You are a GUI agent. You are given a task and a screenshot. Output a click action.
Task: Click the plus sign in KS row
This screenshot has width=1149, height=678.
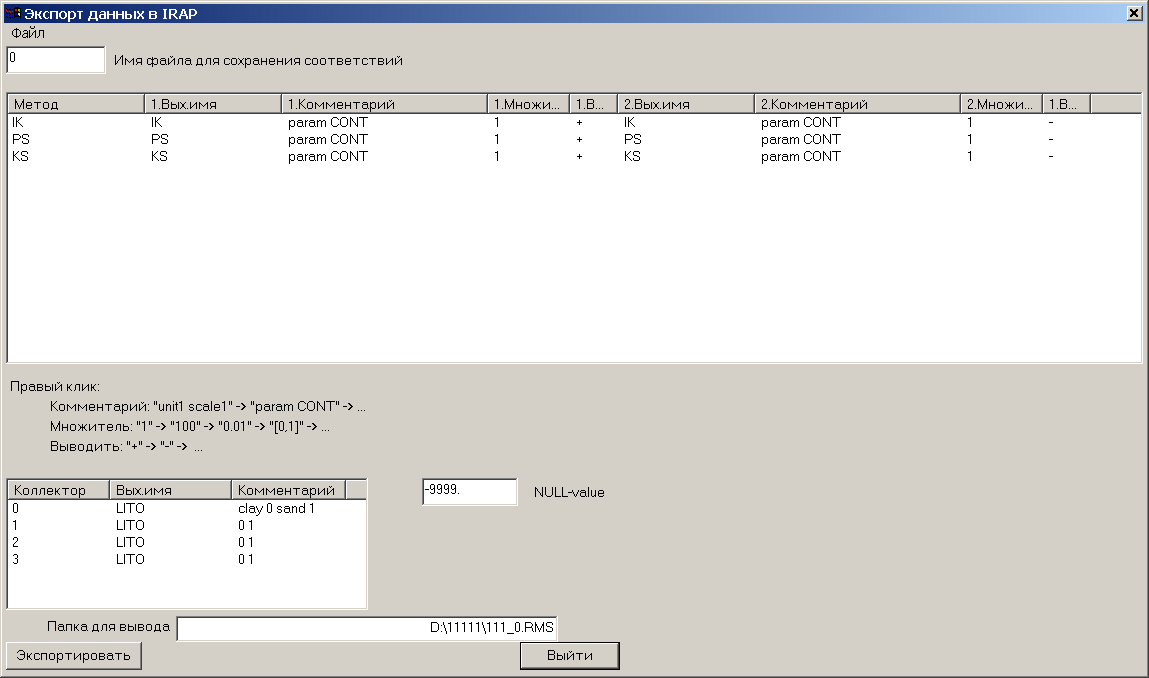pyautogui.click(x=580, y=156)
